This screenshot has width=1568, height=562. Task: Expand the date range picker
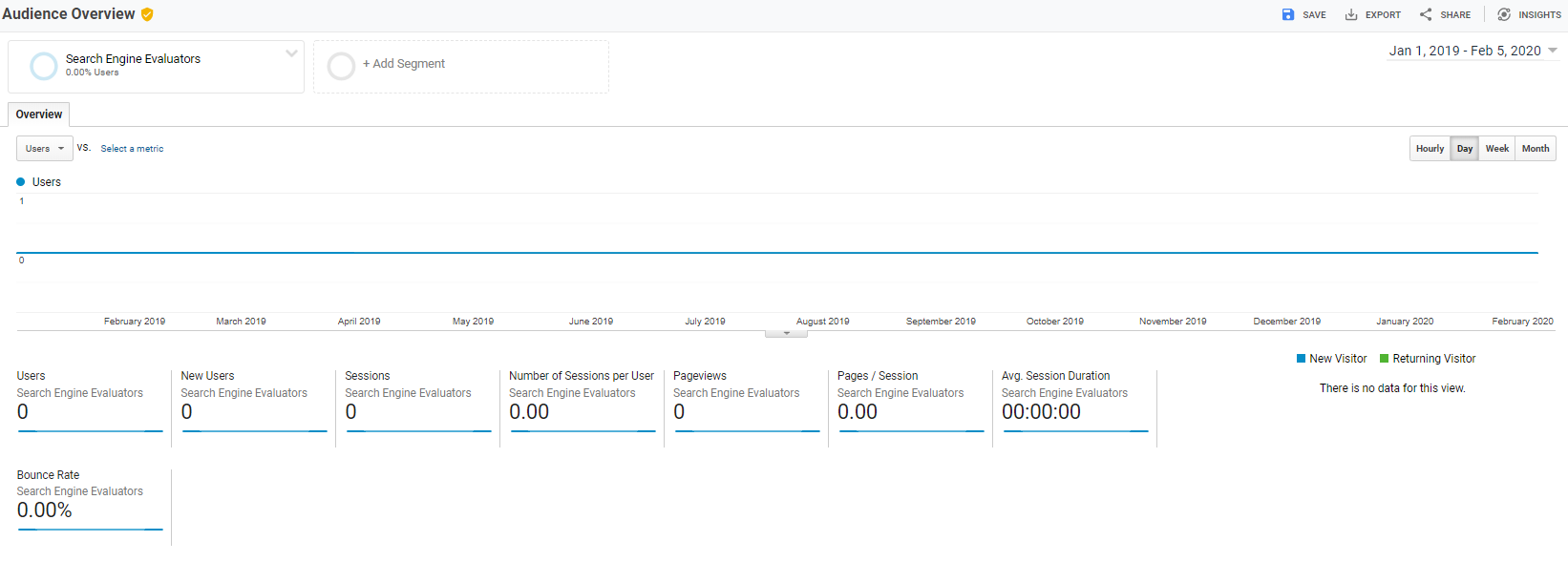pyautogui.click(x=1552, y=51)
